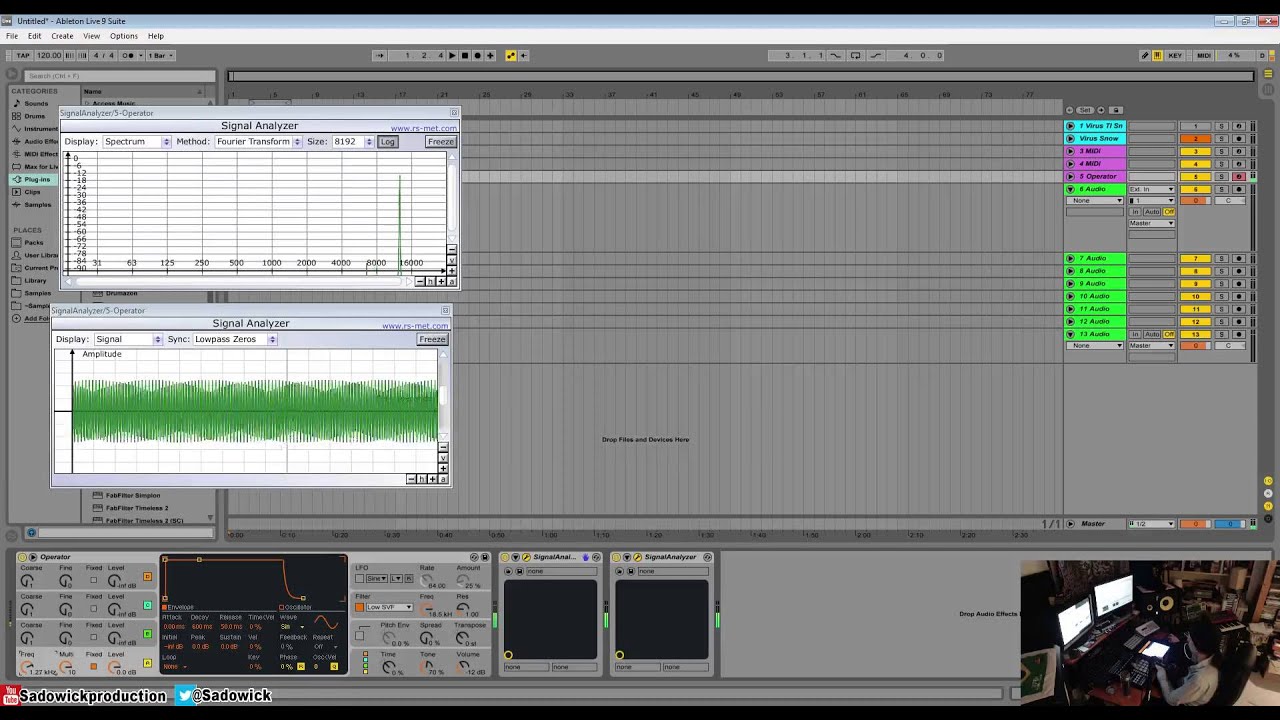Select the Drums category in the browser
The height and width of the screenshot is (720, 1280).
click(35, 116)
